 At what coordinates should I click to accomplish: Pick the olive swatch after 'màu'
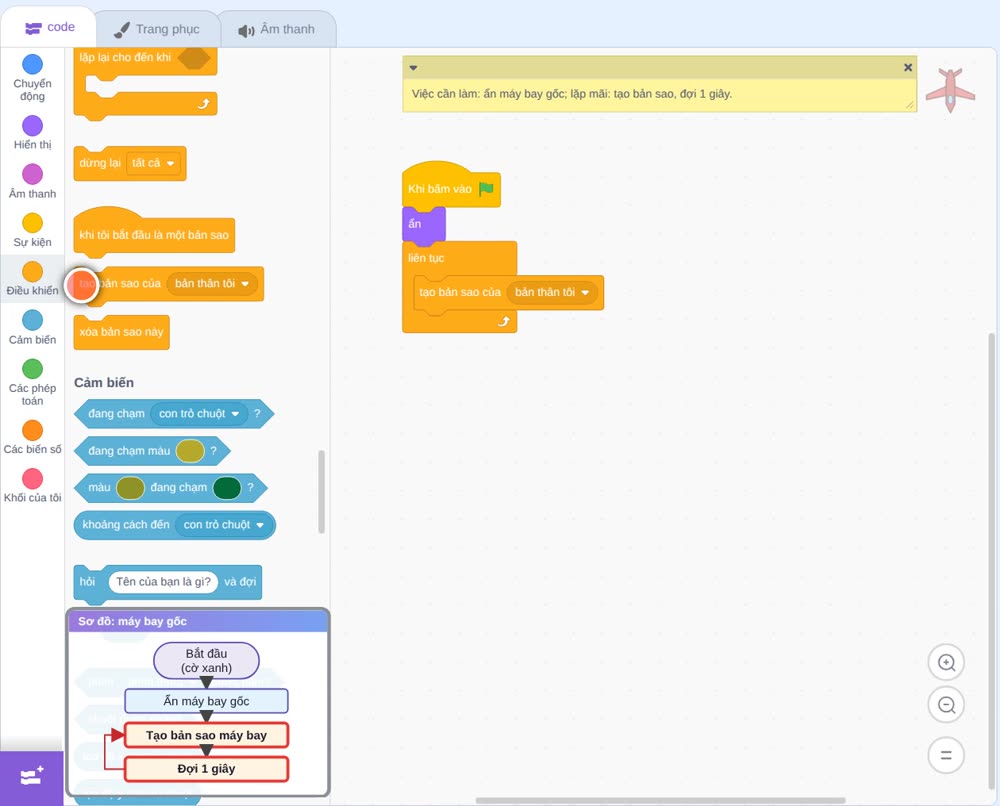[x=130, y=488]
